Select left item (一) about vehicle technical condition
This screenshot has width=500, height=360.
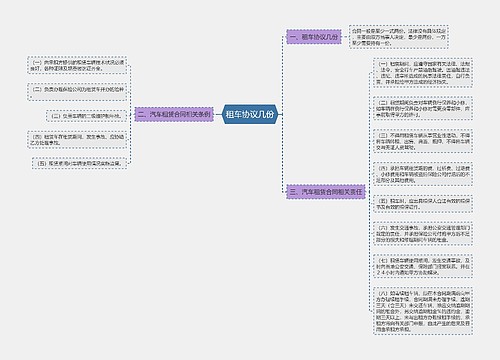[x=77, y=65]
